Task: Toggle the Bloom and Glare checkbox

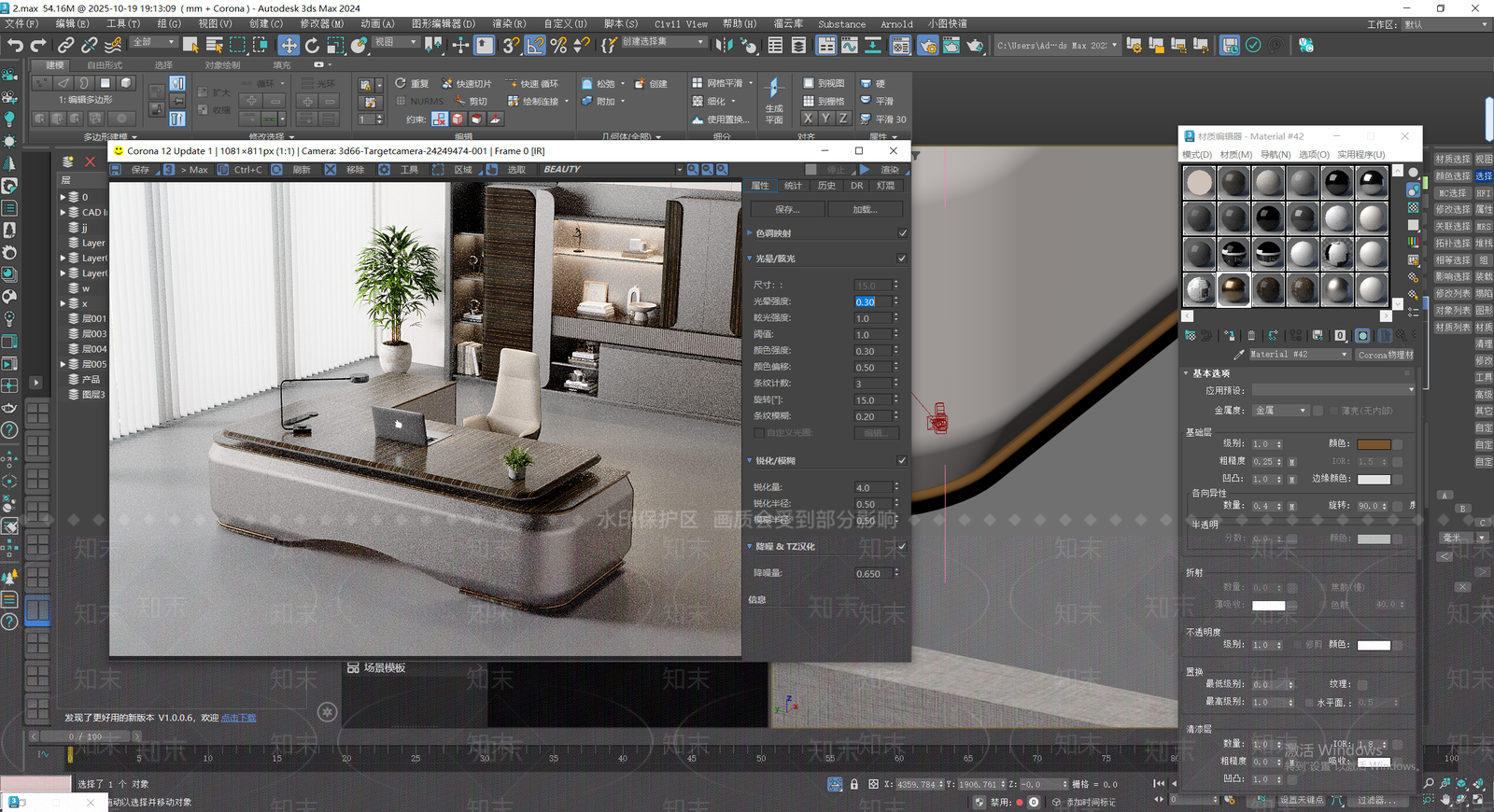Action: (902, 259)
